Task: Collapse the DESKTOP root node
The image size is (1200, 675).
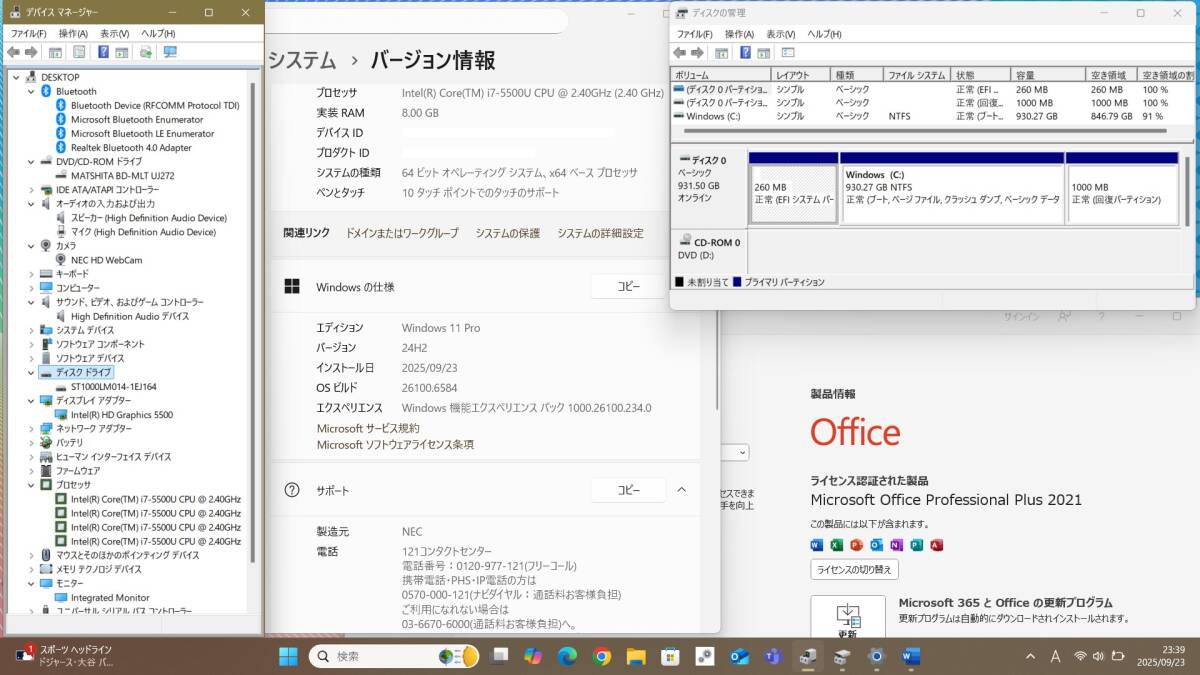Action: [x=18, y=77]
